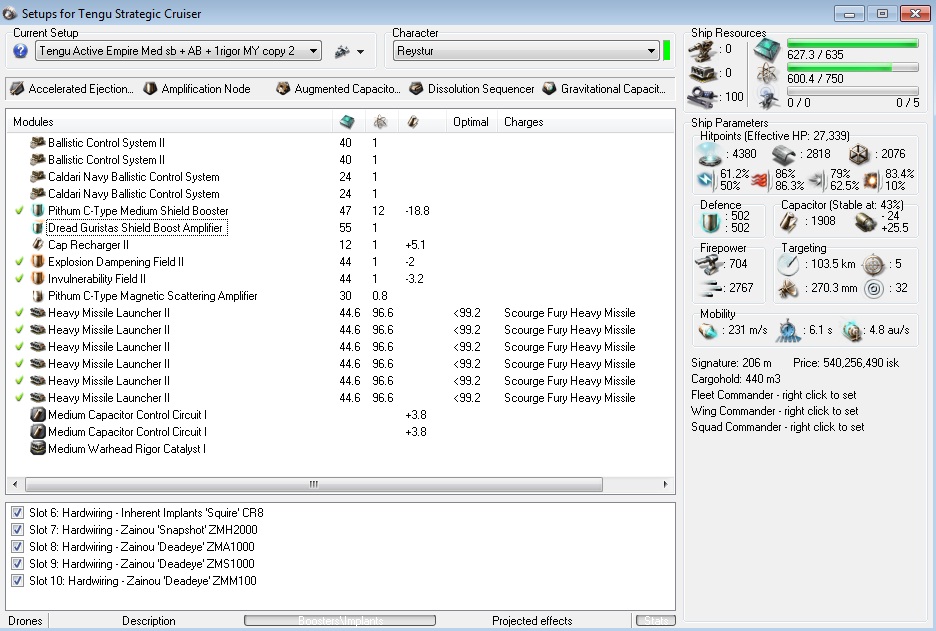Screen dimensions: 936x631
Task: Click the CPU usage bar at 627.3 / 635
Action: tap(852, 43)
